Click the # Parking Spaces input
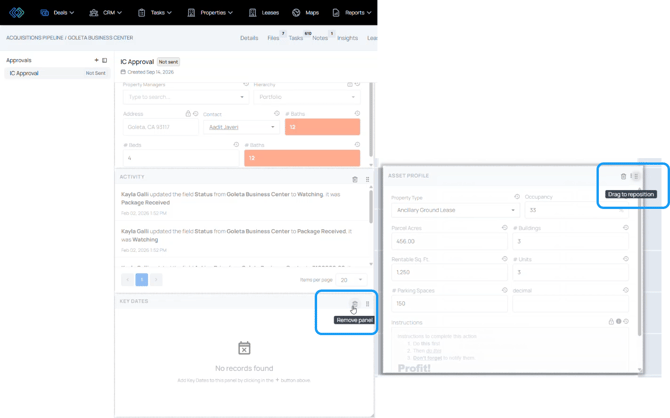The width and height of the screenshot is (670, 418). tap(450, 303)
